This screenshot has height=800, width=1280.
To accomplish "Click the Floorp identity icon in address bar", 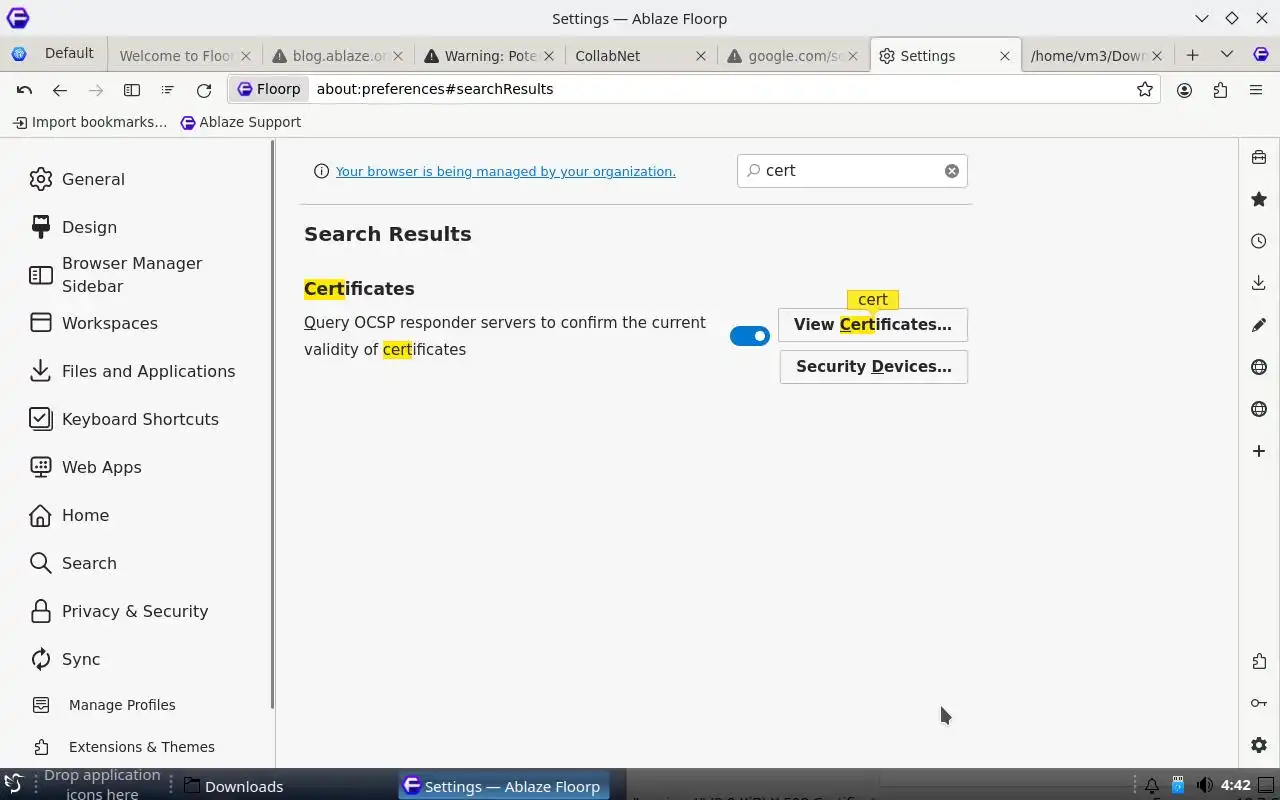I will tap(269, 89).
